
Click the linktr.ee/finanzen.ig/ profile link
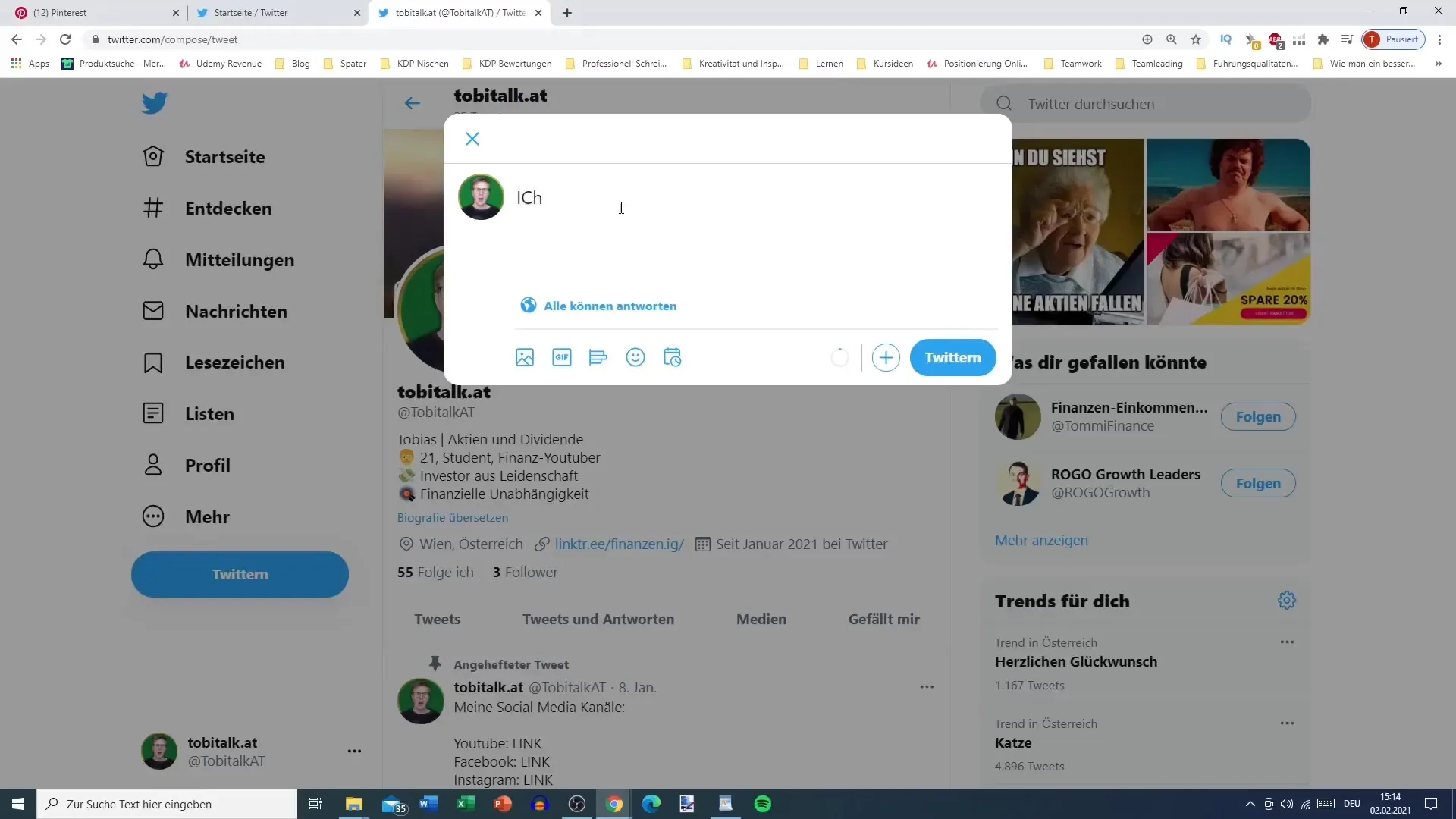(620, 544)
